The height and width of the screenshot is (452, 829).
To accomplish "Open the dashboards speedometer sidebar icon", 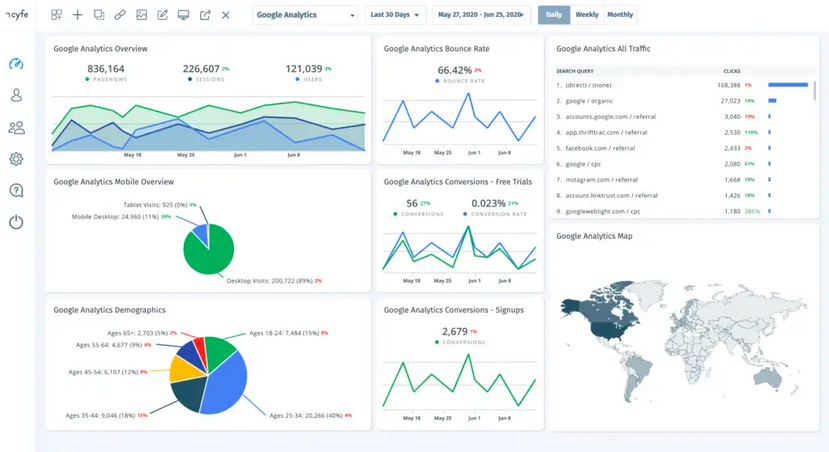I will tap(16, 64).
